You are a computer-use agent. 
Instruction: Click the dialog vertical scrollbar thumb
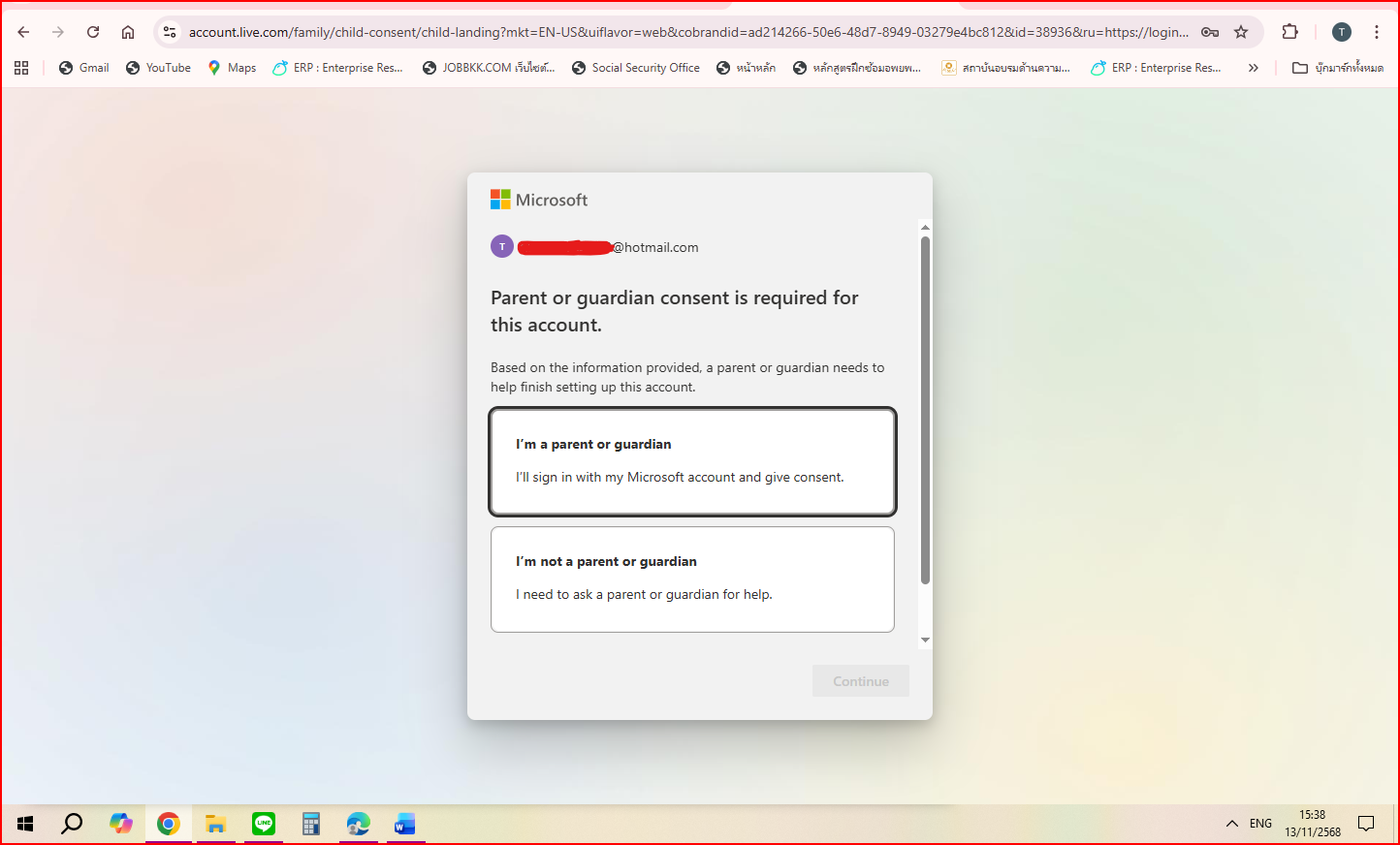(x=925, y=410)
